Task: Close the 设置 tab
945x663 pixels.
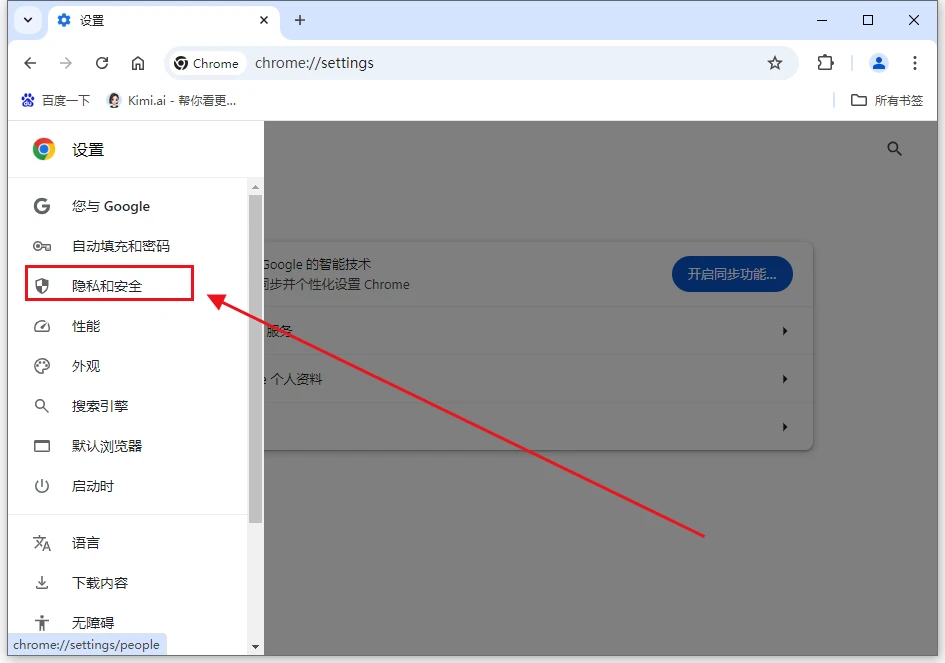Action: point(263,20)
